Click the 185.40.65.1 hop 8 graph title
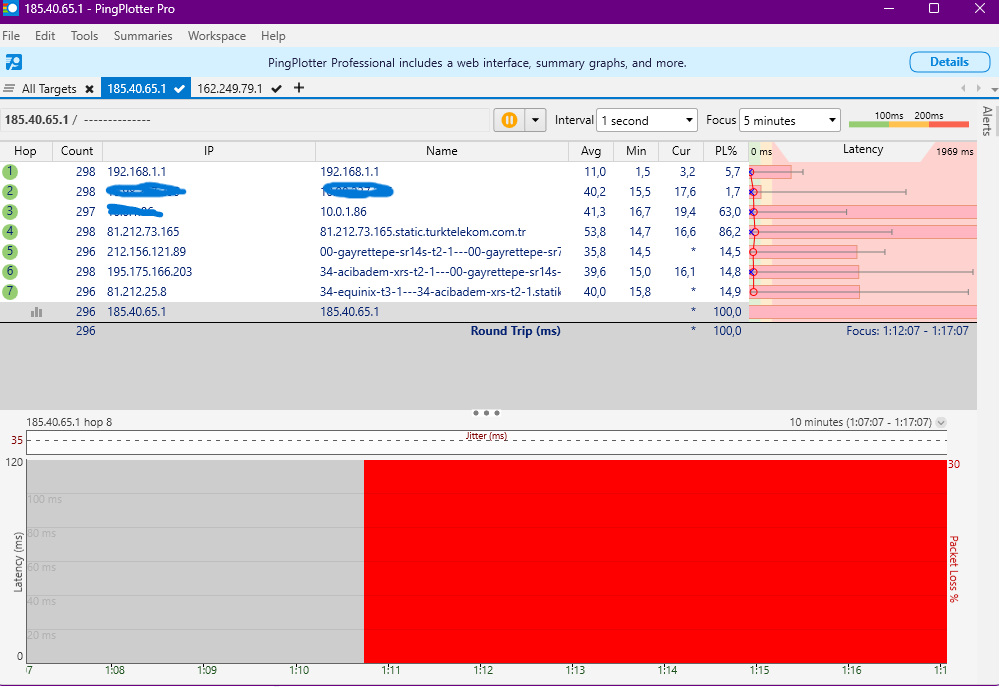999x687 pixels. (x=69, y=422)
